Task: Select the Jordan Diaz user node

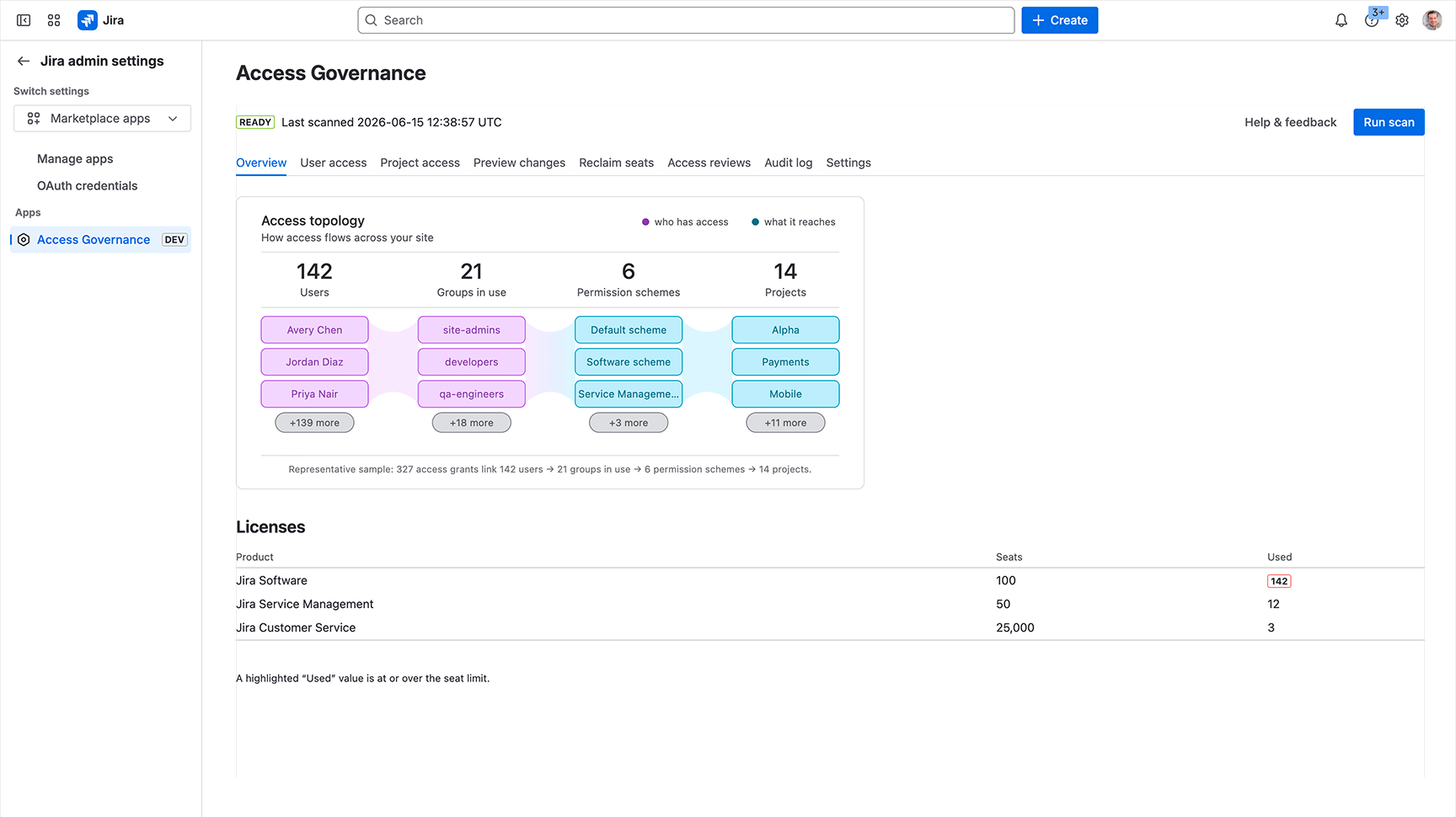Action: point(314,362)
